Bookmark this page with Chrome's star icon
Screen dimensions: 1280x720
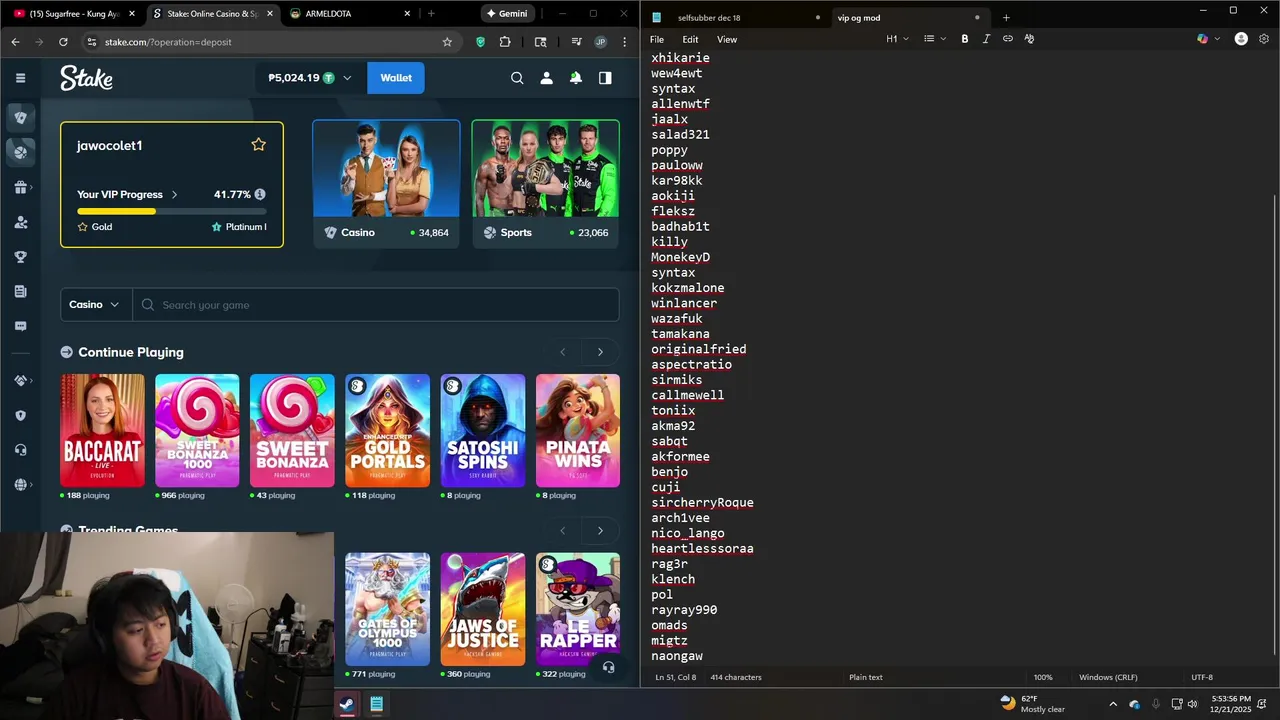click(447, 42)
